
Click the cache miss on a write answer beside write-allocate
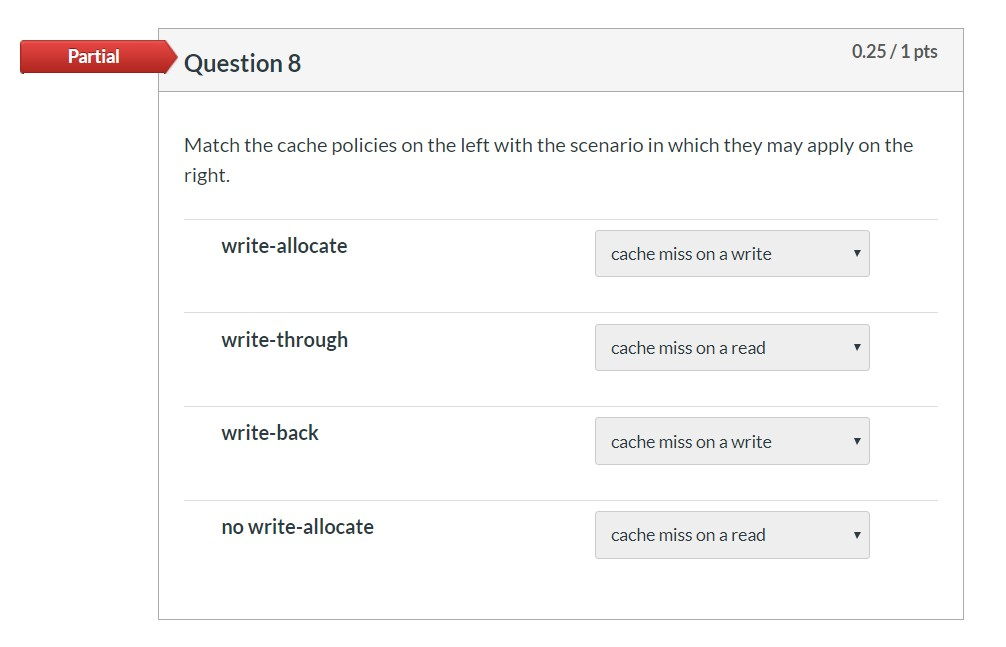click(691, 254)
